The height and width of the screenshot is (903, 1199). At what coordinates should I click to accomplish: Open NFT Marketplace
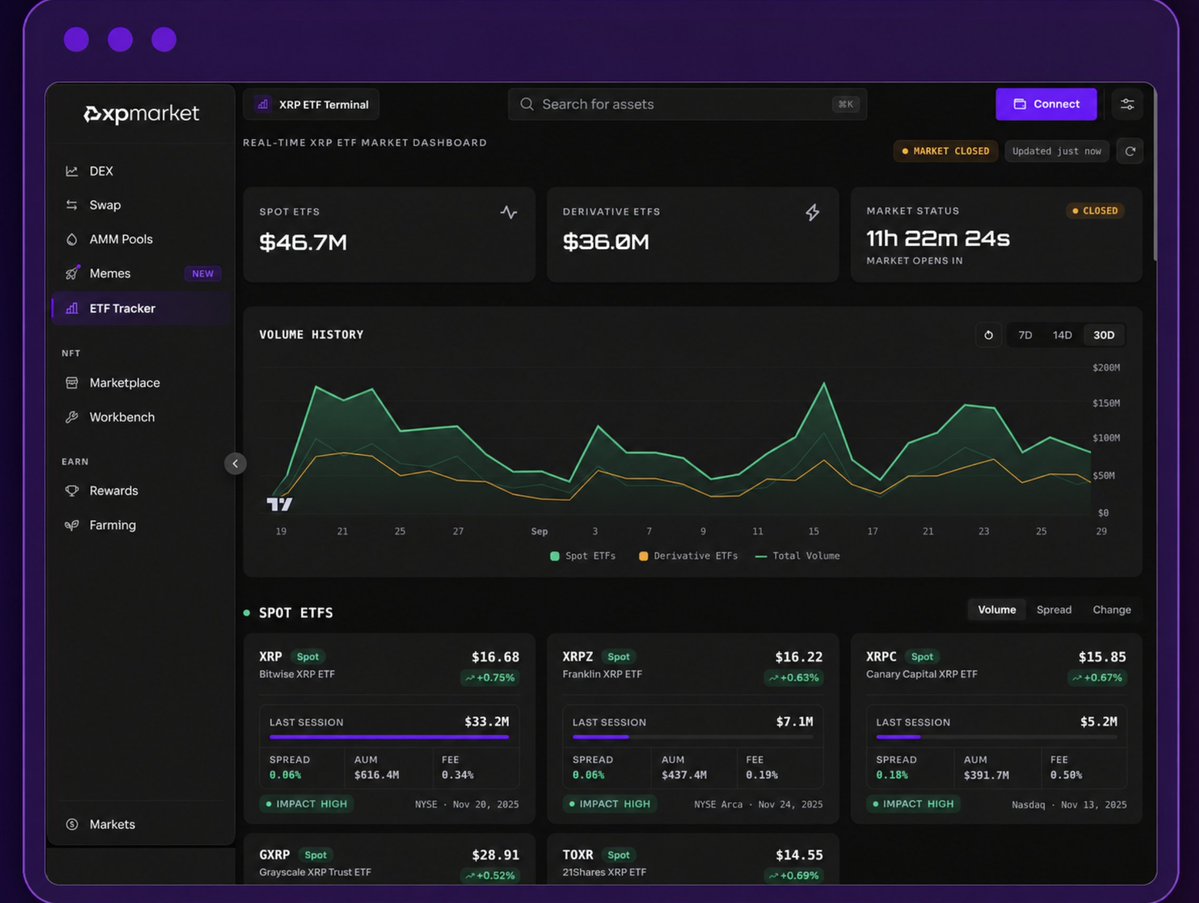click(141, 383)
